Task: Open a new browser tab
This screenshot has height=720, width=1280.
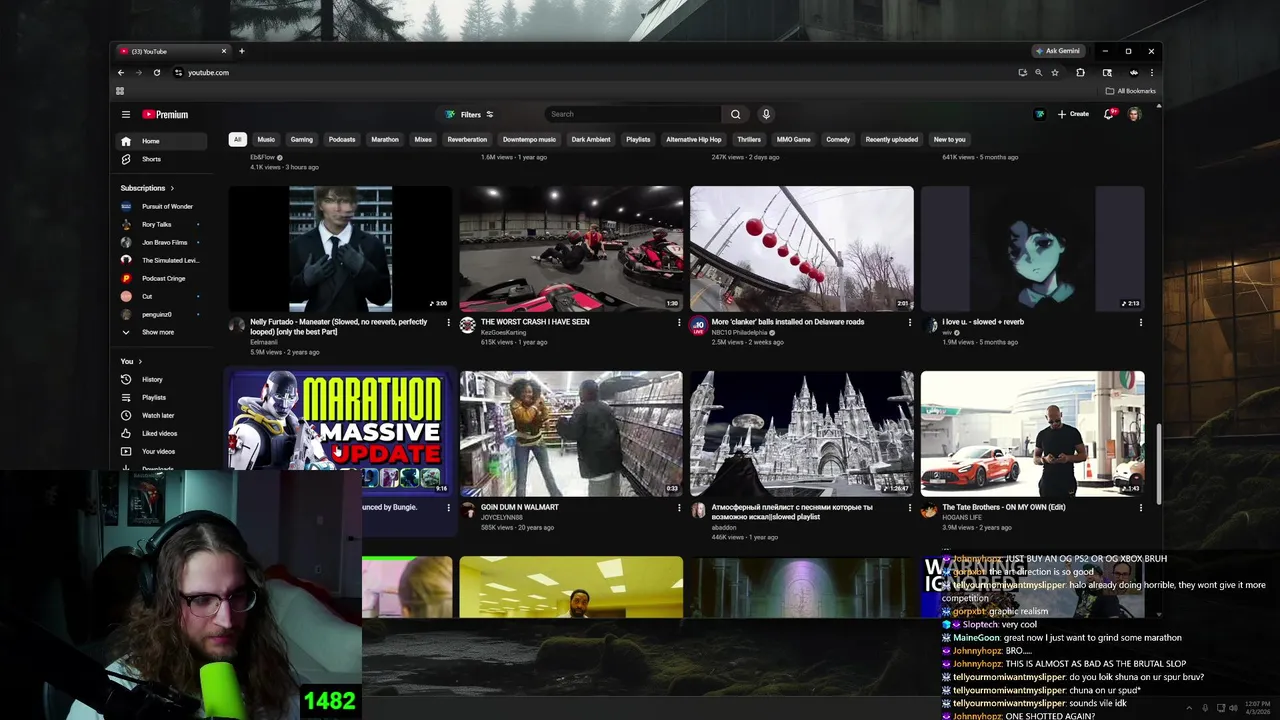Action: click(x=241, y=51)
